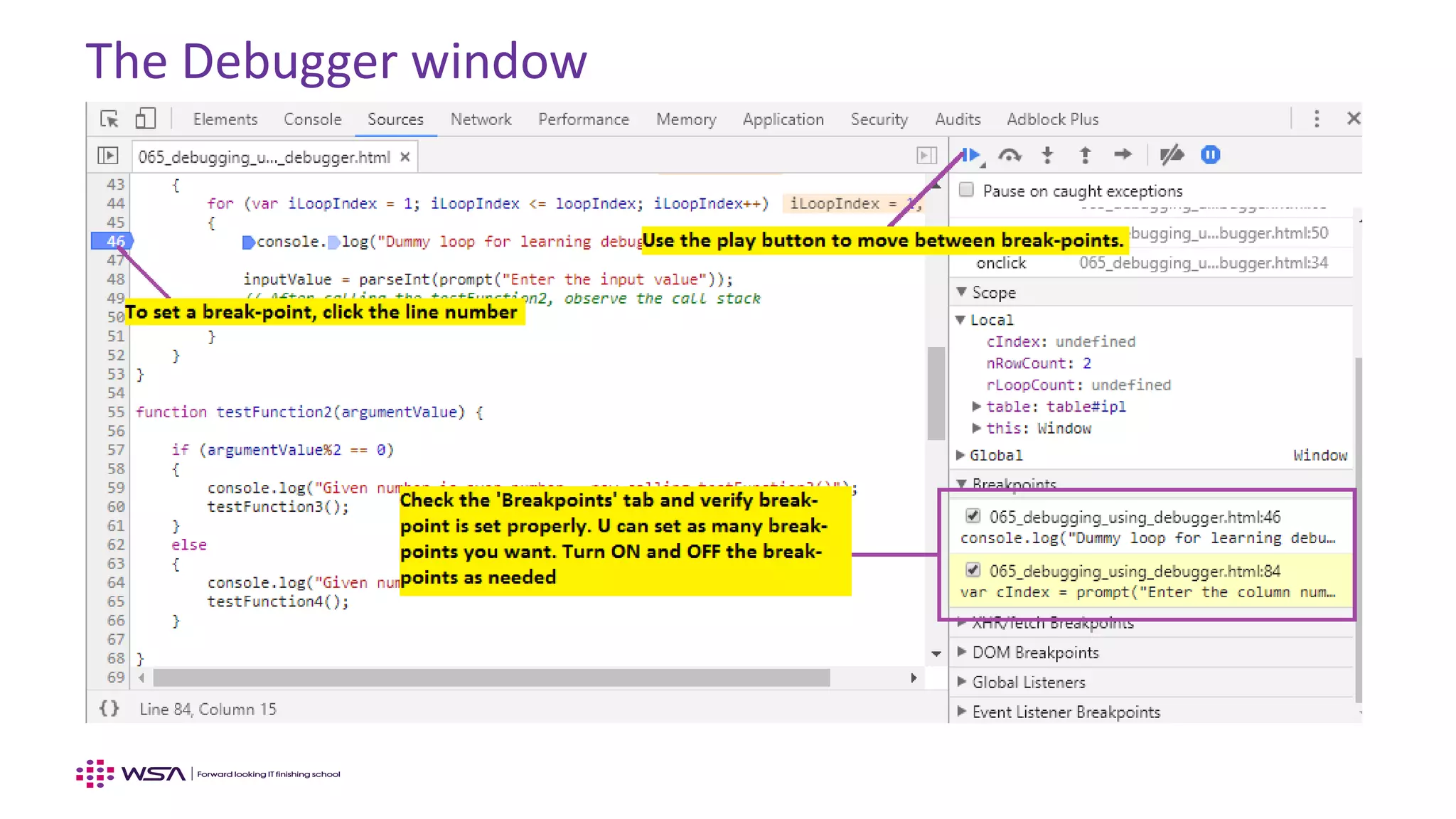Select breakpoint code 'var cIndex = prompt'
The height and width of the screenshot is (819, 1456).
[x=1147, y=592]
